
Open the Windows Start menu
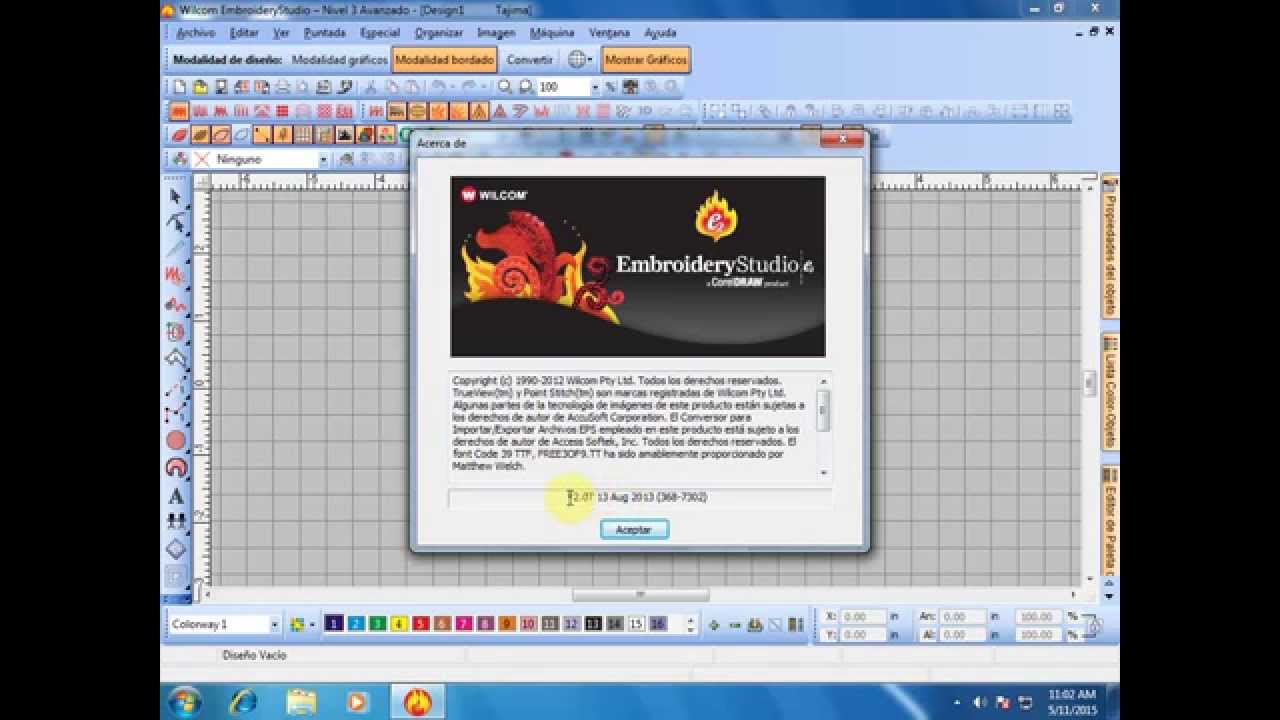point(185,702)
